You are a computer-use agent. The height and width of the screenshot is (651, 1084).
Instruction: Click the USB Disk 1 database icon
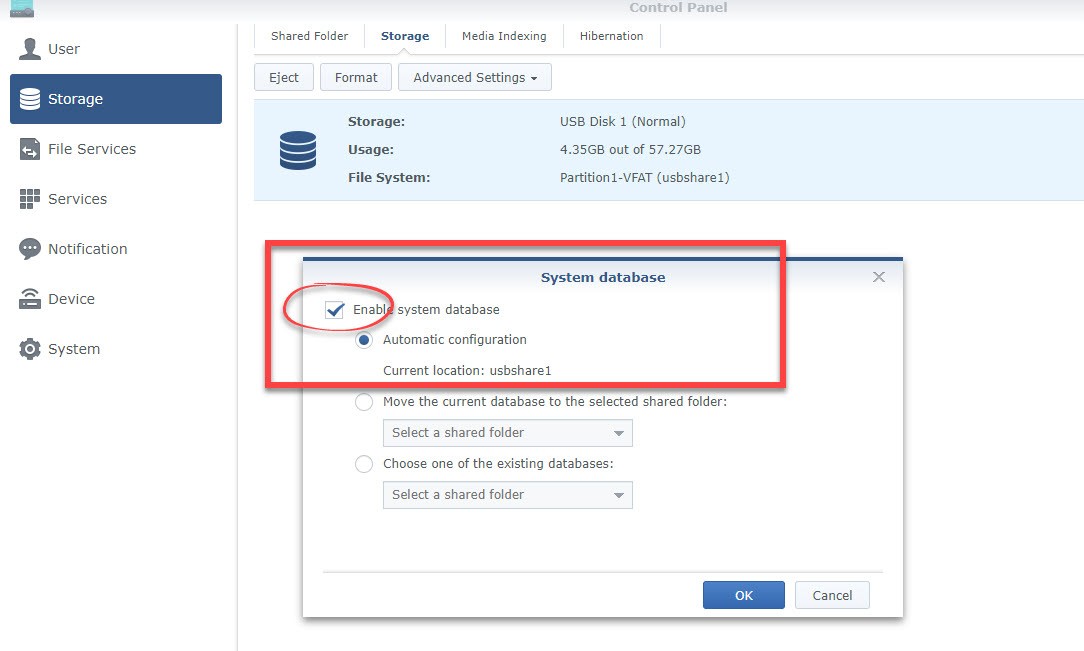click(298, 150)
